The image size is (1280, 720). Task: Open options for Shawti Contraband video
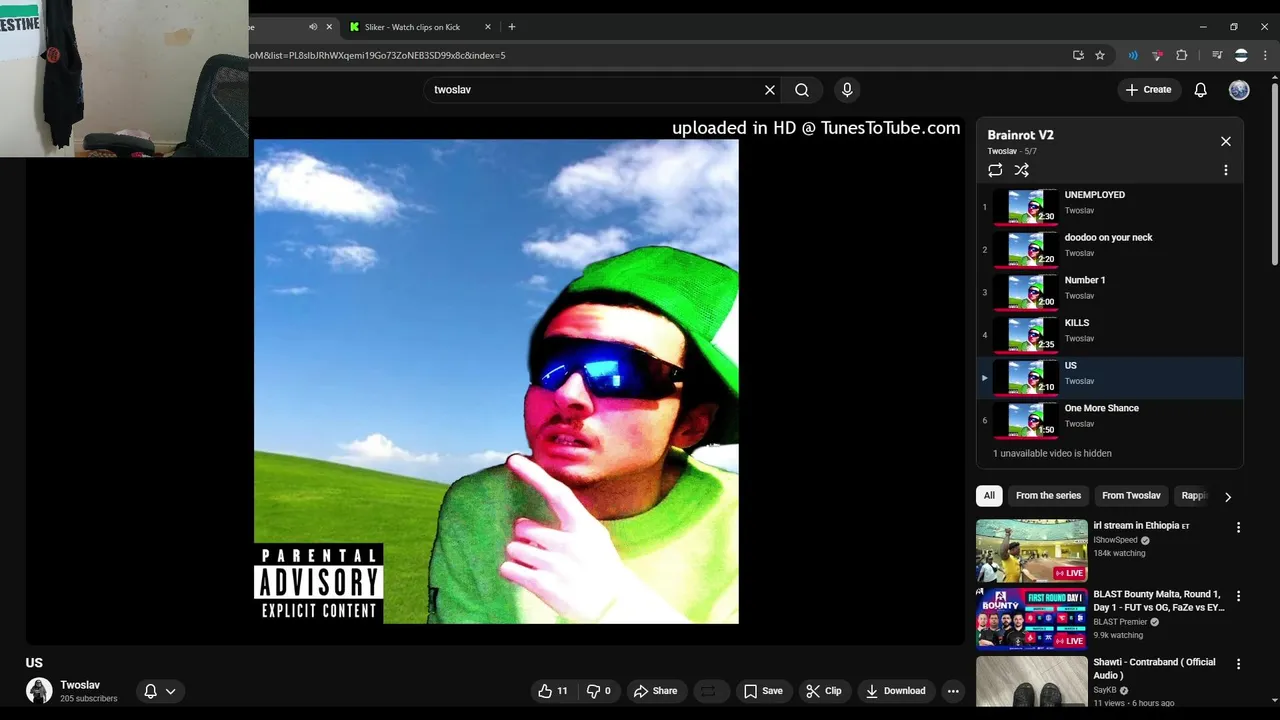coord(1238,664)
